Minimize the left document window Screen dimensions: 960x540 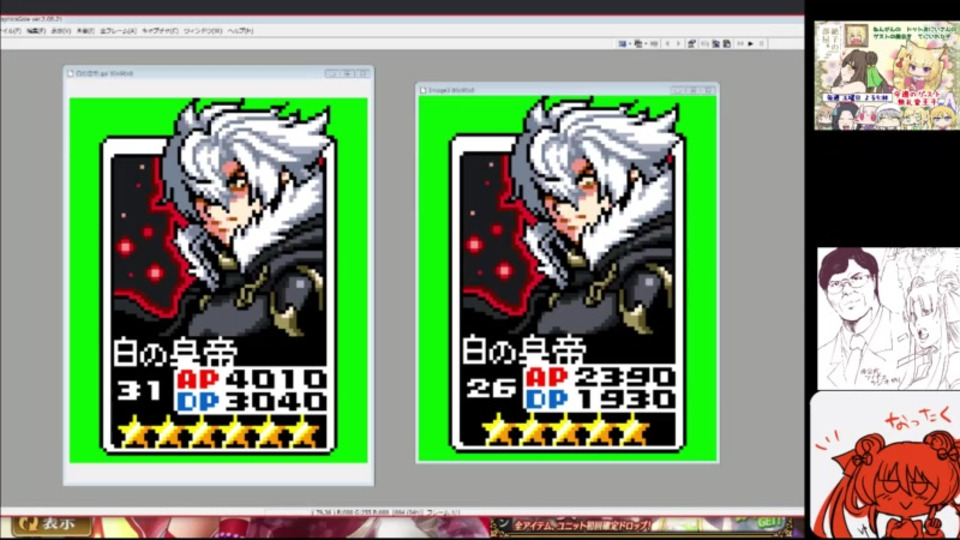click(x=331, y=73)
